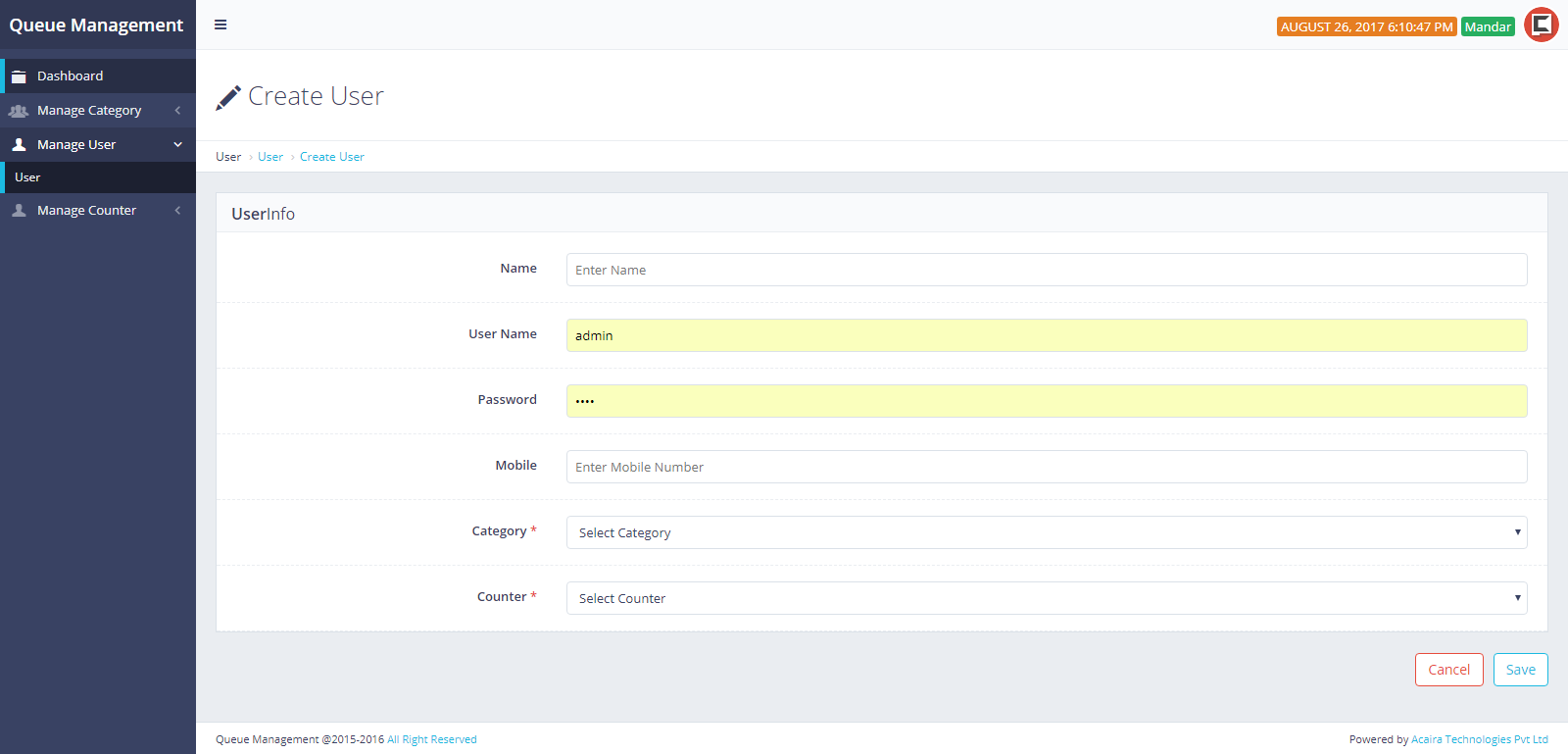Follow the User breadcrumb link

pos(270,157)
